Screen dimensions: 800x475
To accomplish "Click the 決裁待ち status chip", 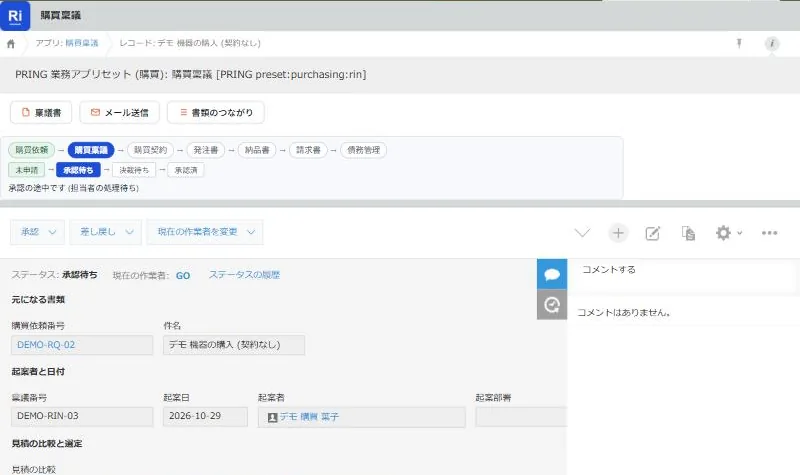I will 134,170.
